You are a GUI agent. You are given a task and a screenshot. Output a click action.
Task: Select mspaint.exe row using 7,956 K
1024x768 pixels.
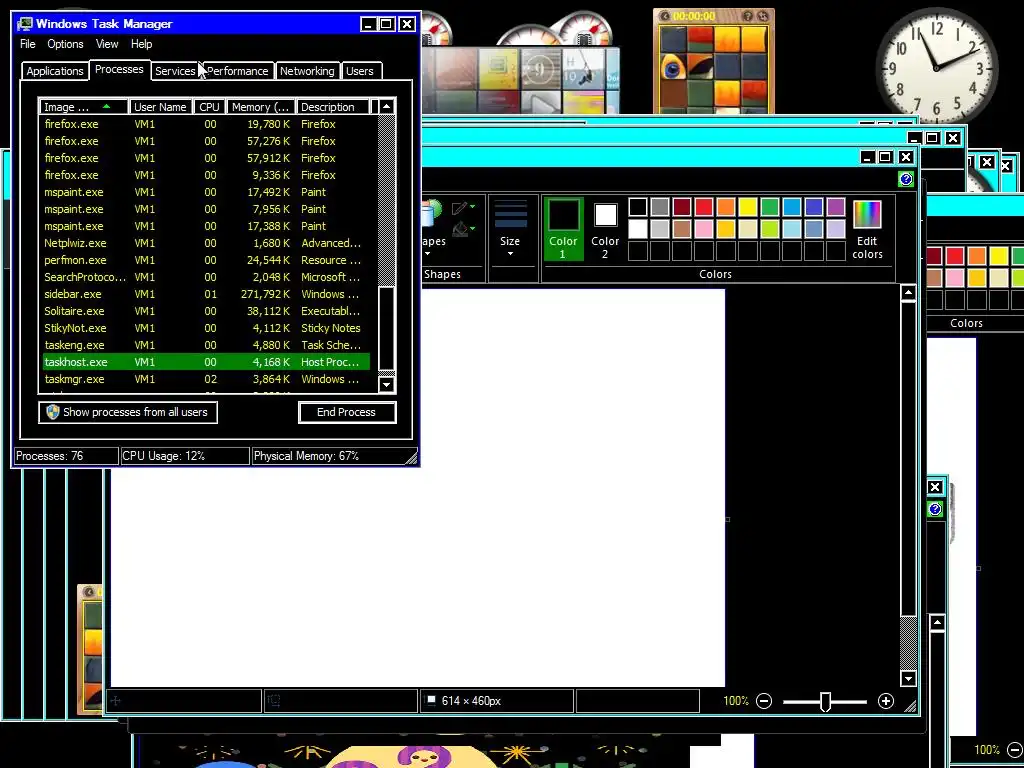click(x=206, y=209)
